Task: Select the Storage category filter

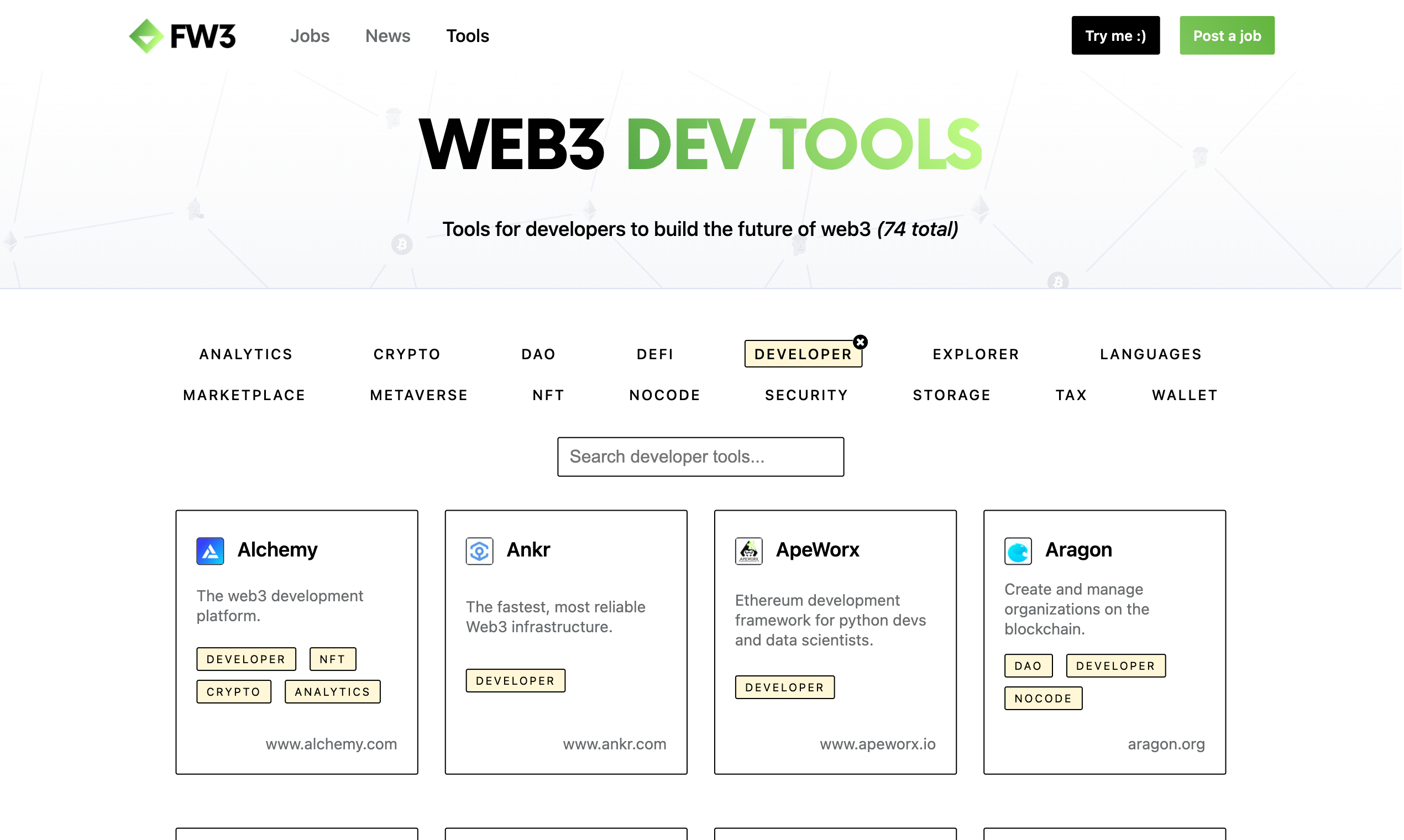Action: coord(952,395)
